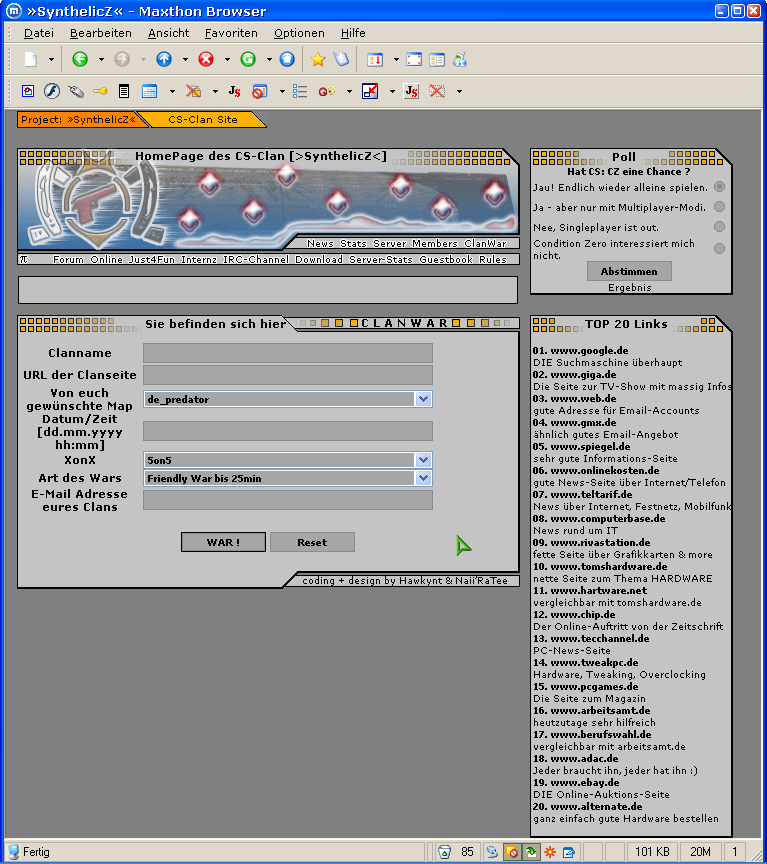Click the first JS script icon
767x864 pixels.
pos(234,91)
